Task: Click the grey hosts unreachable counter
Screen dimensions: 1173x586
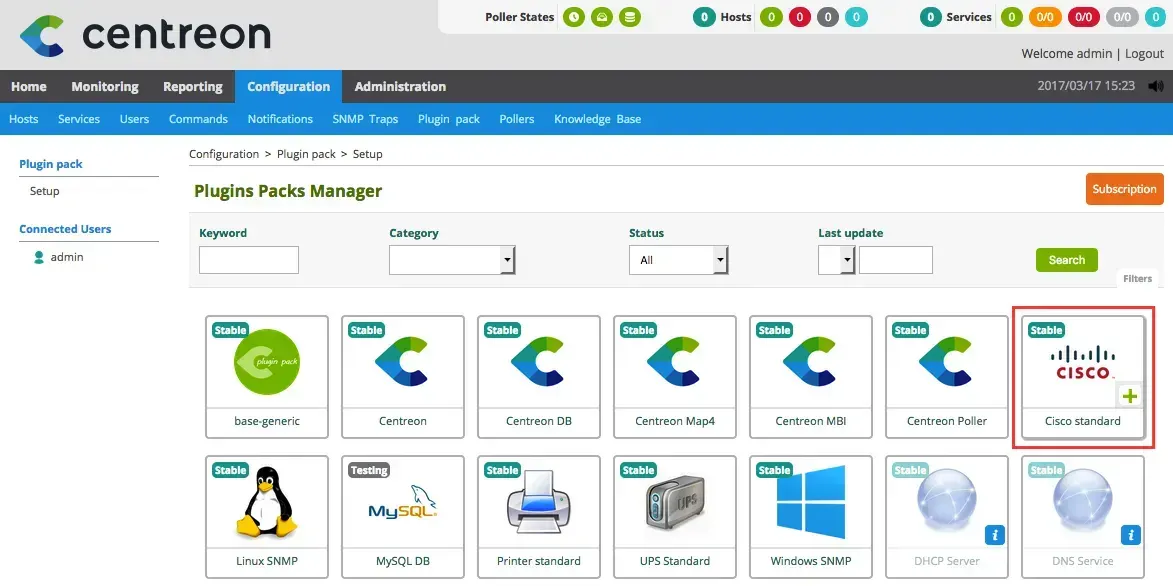Action: 827,17
